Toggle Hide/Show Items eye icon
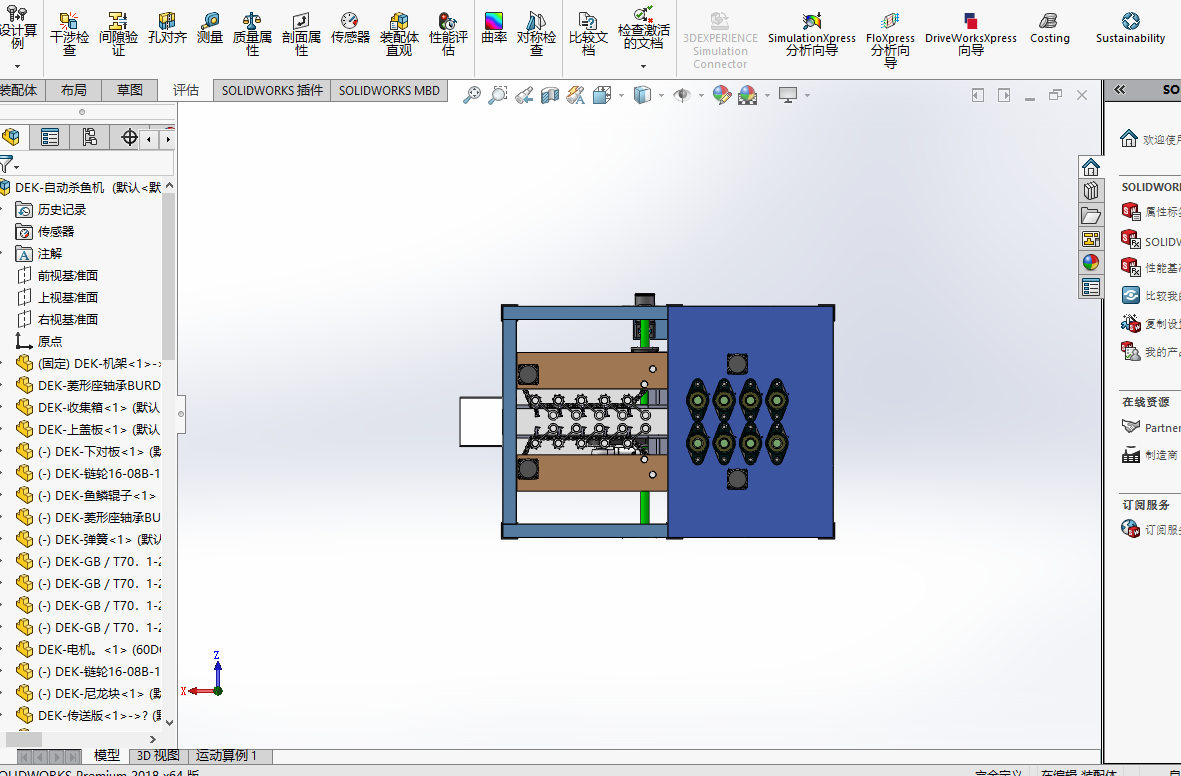The height and width of the screenshot is (776, 1181). (682, 95)
